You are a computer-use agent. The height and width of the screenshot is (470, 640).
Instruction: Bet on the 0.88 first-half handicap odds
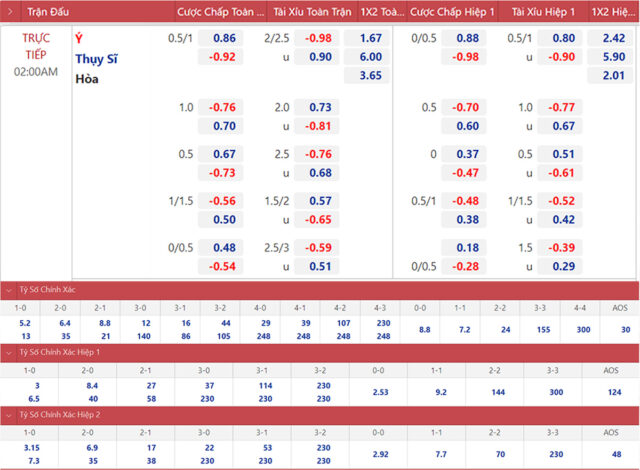click(466, 38)
